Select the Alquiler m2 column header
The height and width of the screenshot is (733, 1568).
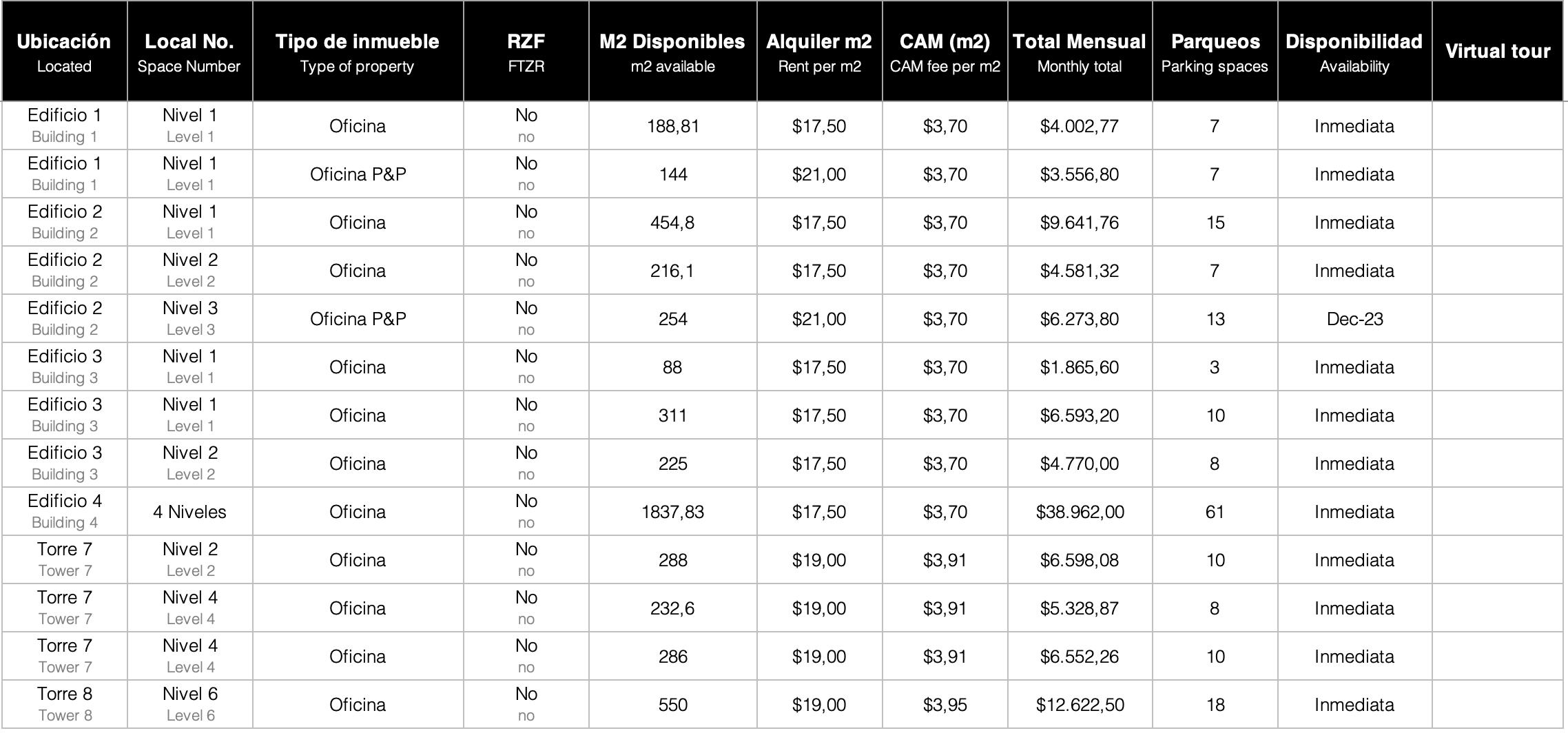coord(819,52)
